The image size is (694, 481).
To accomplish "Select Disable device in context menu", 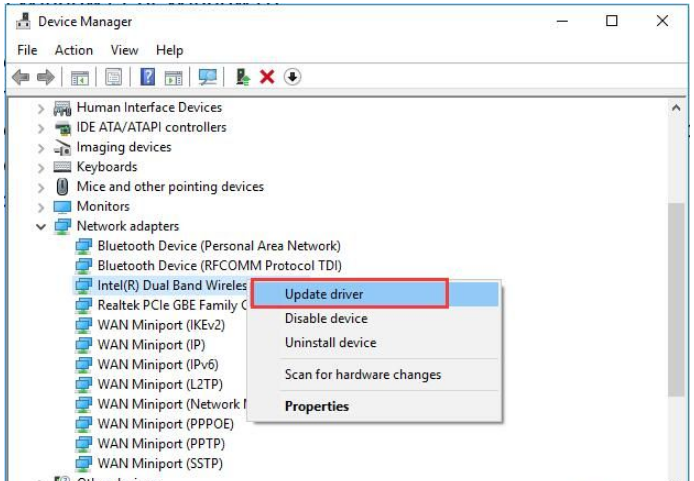I will click(326, 319).
